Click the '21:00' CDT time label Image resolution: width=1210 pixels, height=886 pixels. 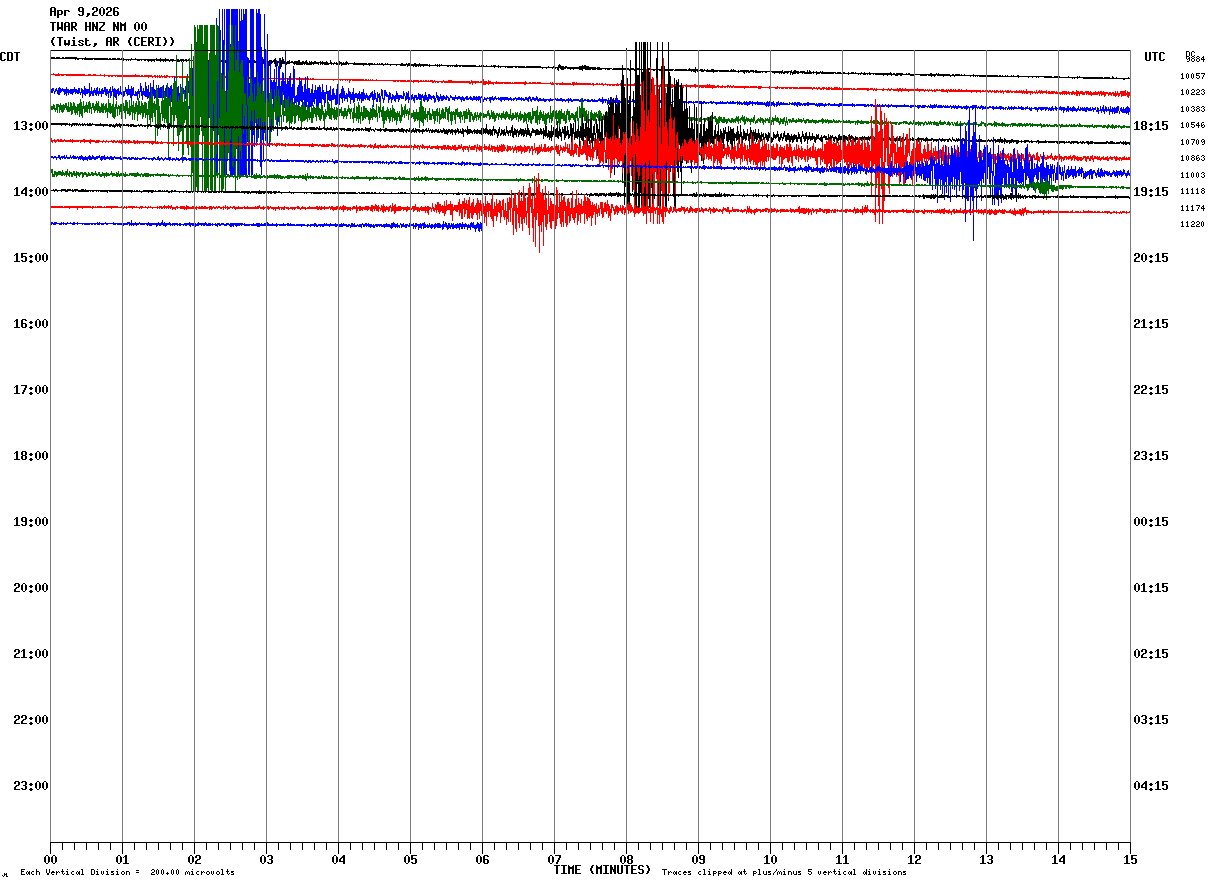pos(31,653)
